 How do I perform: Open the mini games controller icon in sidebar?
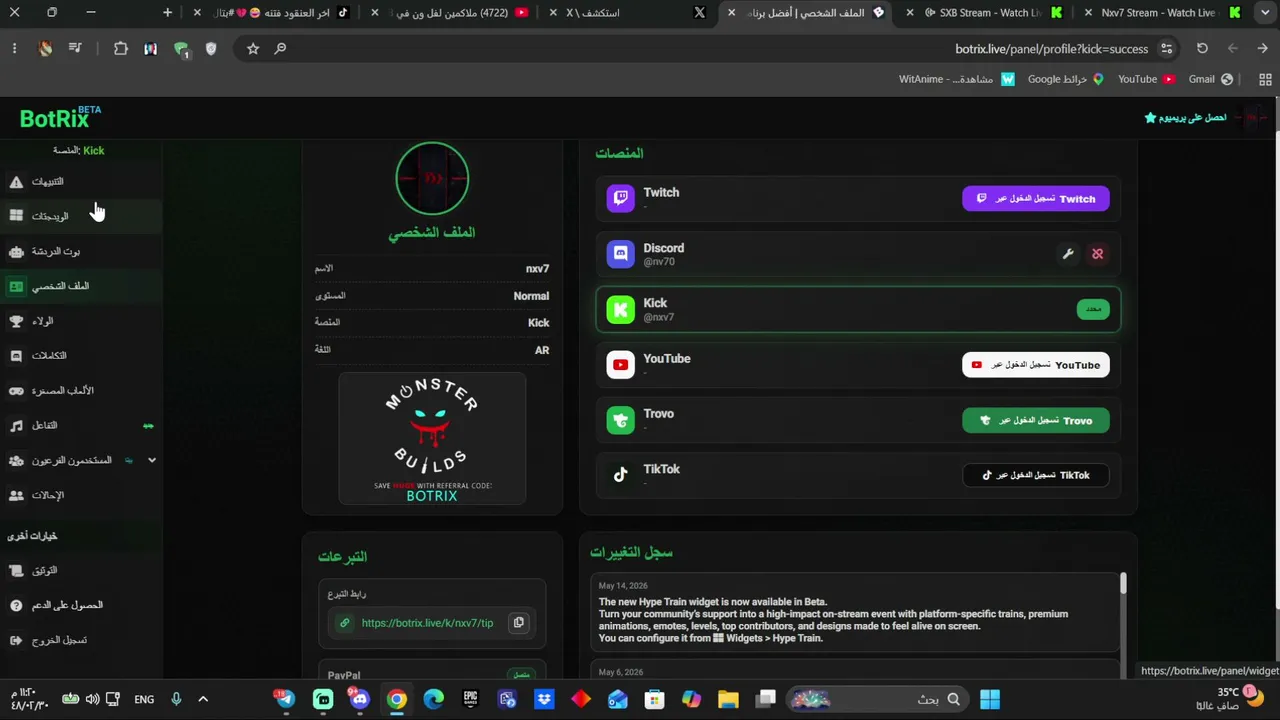point(16,391)
